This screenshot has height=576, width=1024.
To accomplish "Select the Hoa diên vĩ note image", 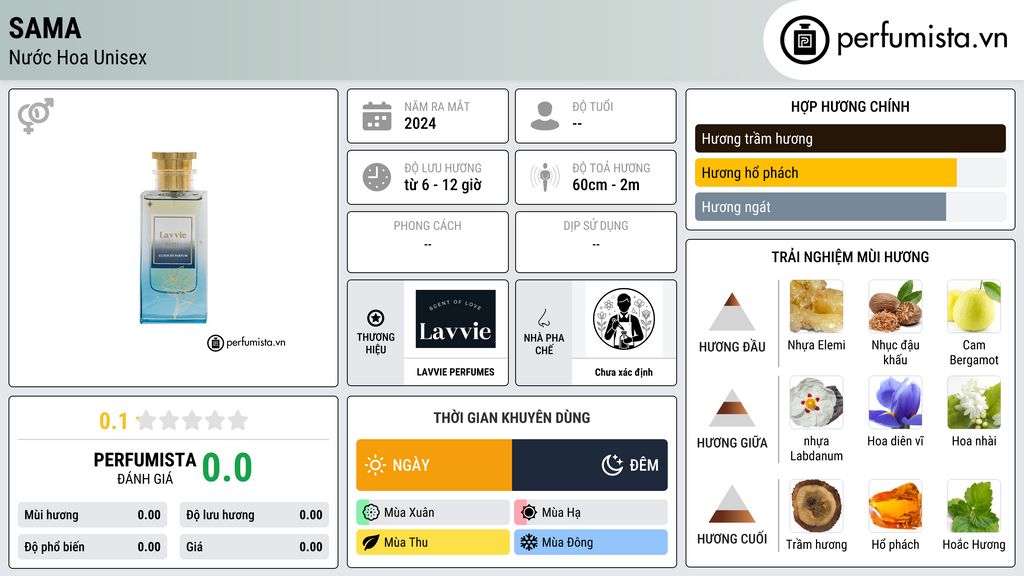I will 895,402.
